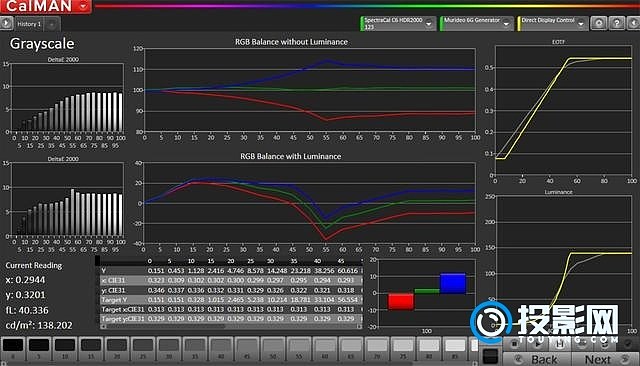The image size is (640, 366).
Task: Switch to the History 1 tab
Action: point(29,24)
